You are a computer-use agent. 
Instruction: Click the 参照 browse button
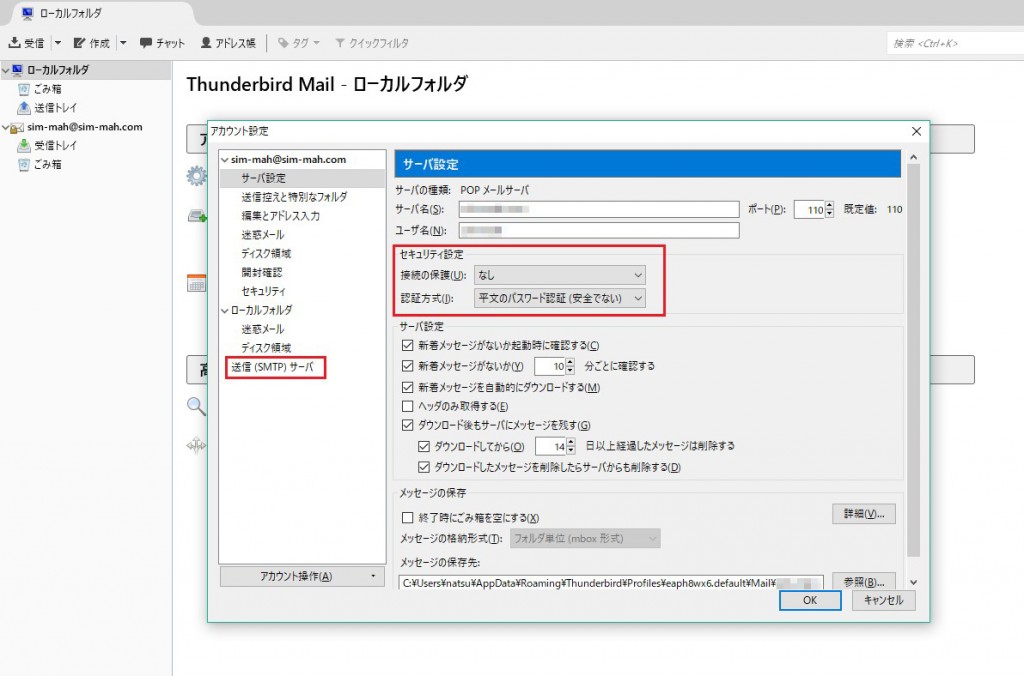click(863, 581)
